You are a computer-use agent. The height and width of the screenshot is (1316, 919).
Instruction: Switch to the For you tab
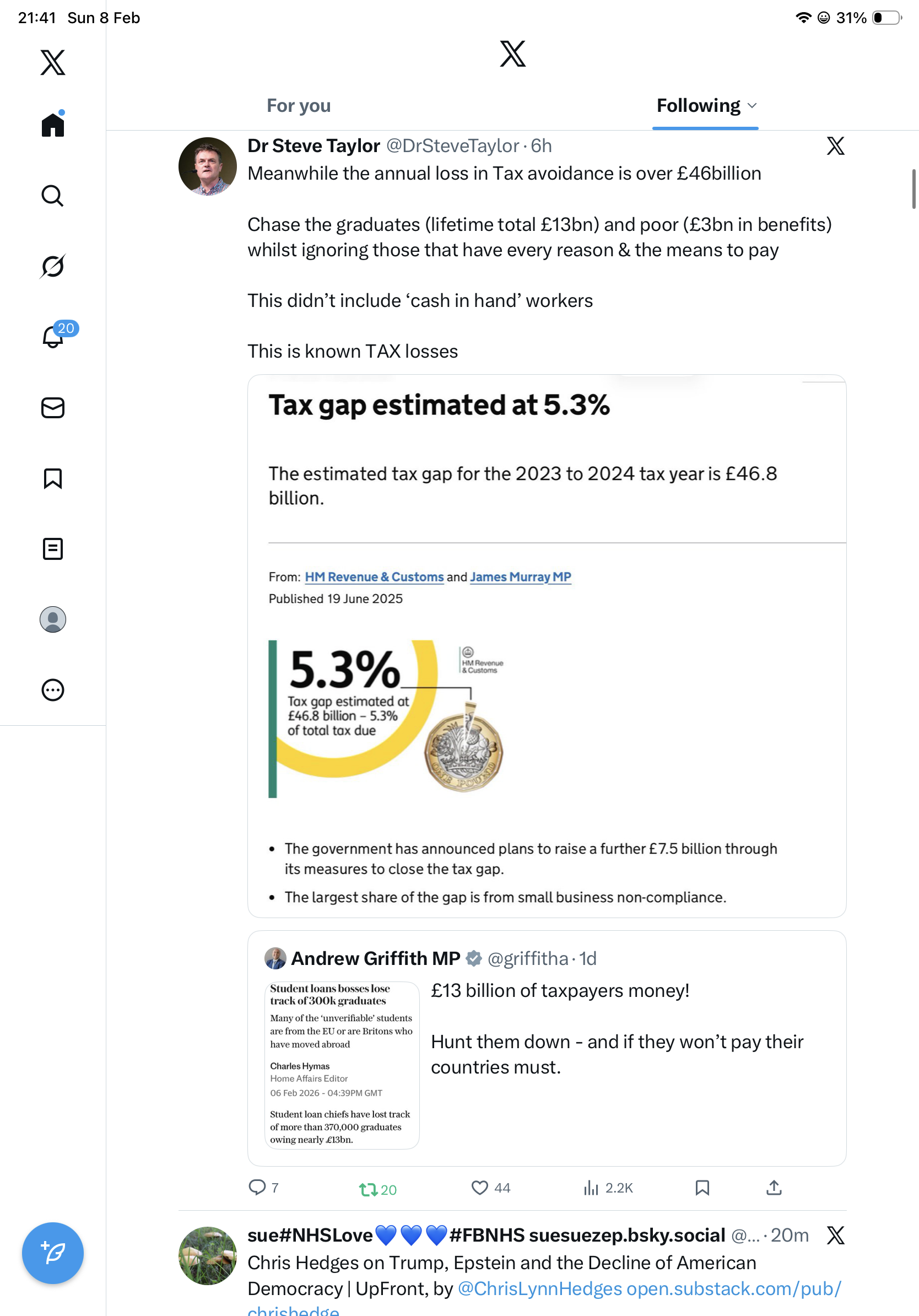pos(299,105)
